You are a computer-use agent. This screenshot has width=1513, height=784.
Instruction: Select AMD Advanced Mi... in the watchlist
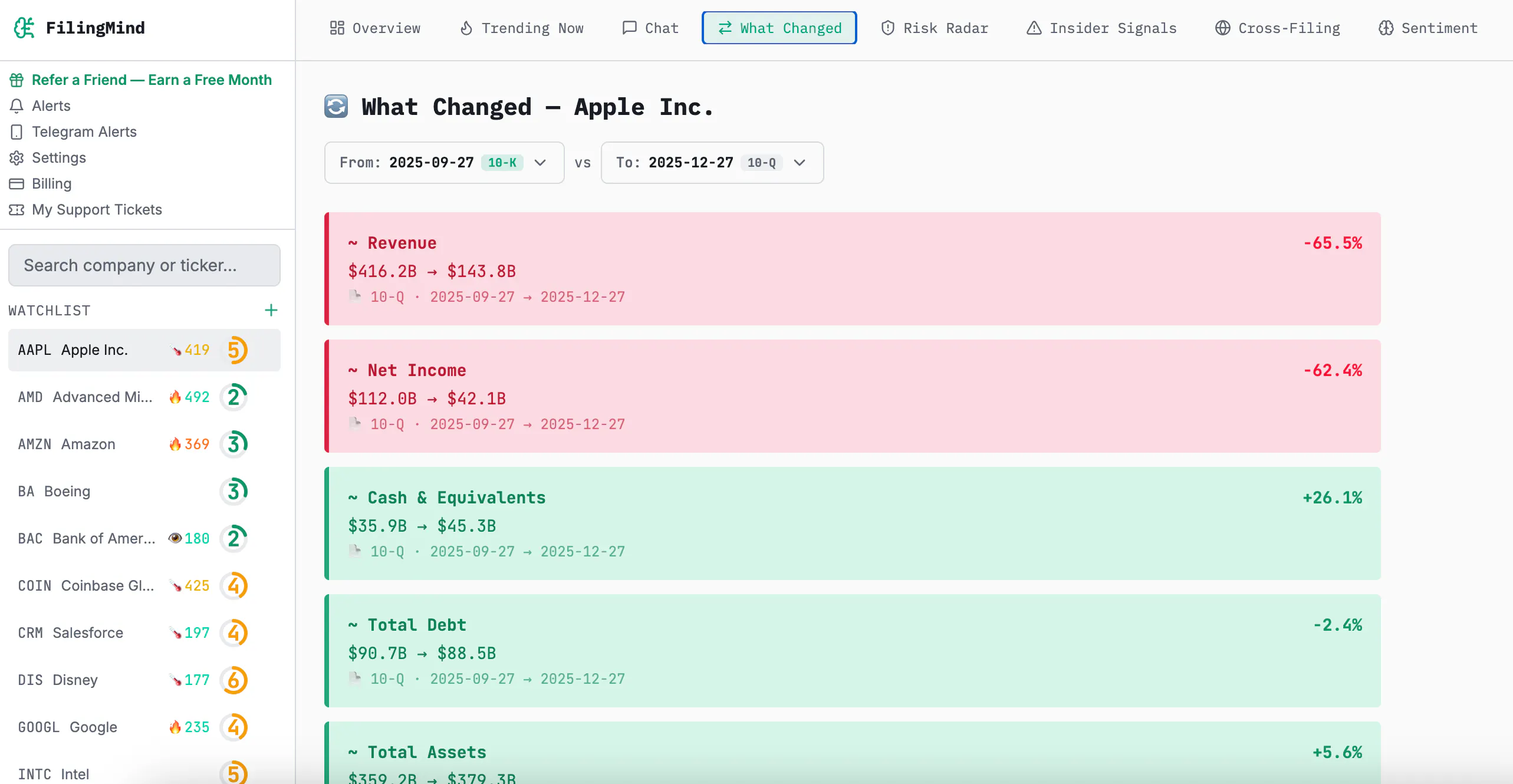click(144, 397)
